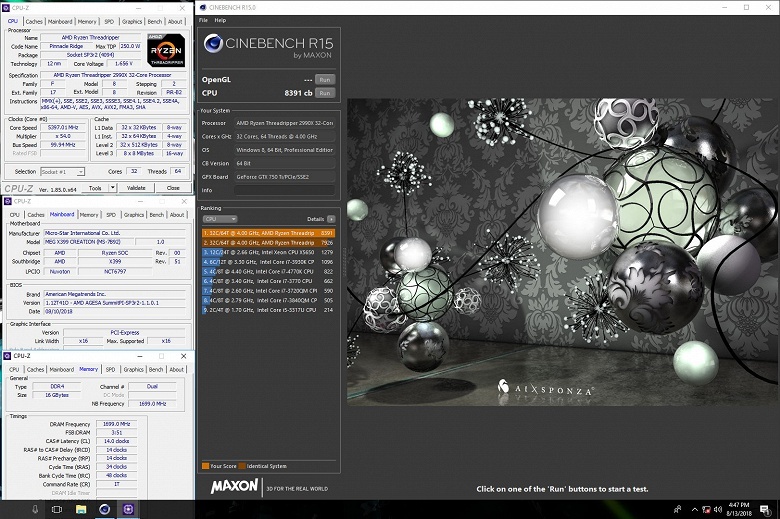Open the Cinebench File menu
780x519 pixels.
tap(204, 20)
